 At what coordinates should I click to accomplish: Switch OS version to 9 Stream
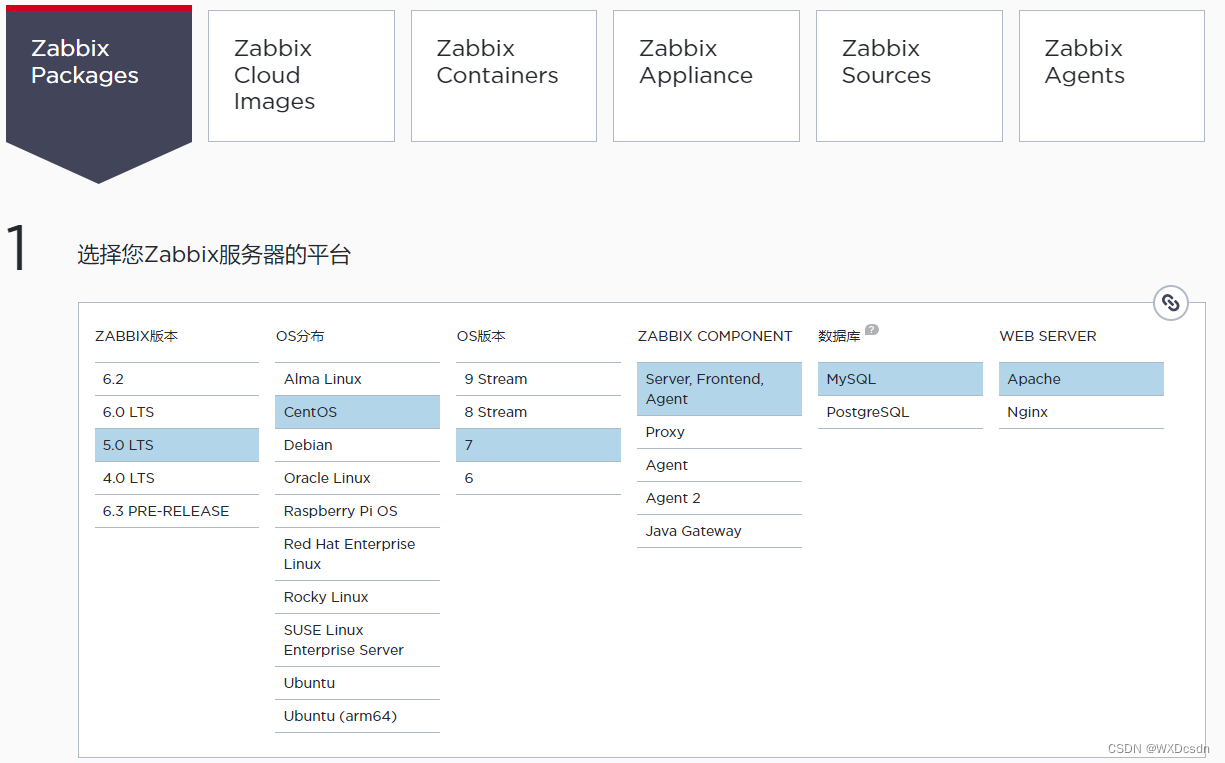538,378
